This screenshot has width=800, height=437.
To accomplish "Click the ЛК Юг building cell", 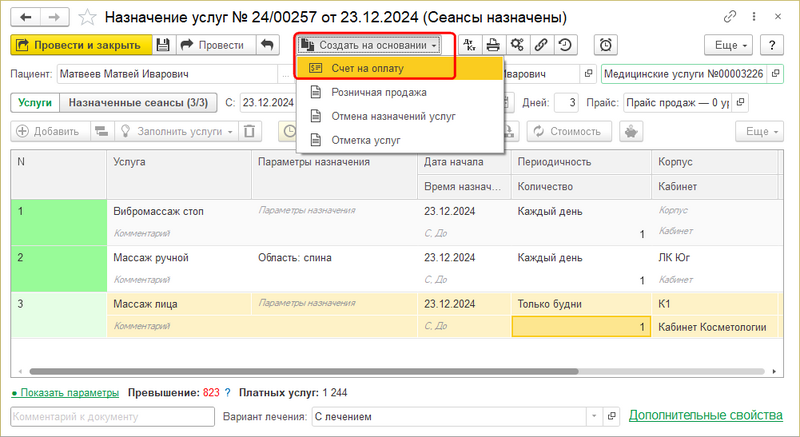I will click(714, 258).
